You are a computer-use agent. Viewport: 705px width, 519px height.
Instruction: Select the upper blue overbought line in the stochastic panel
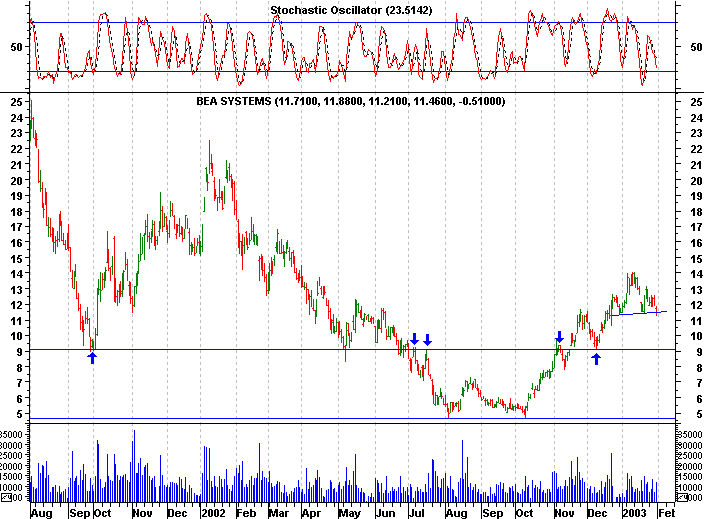tap(353, 22)
